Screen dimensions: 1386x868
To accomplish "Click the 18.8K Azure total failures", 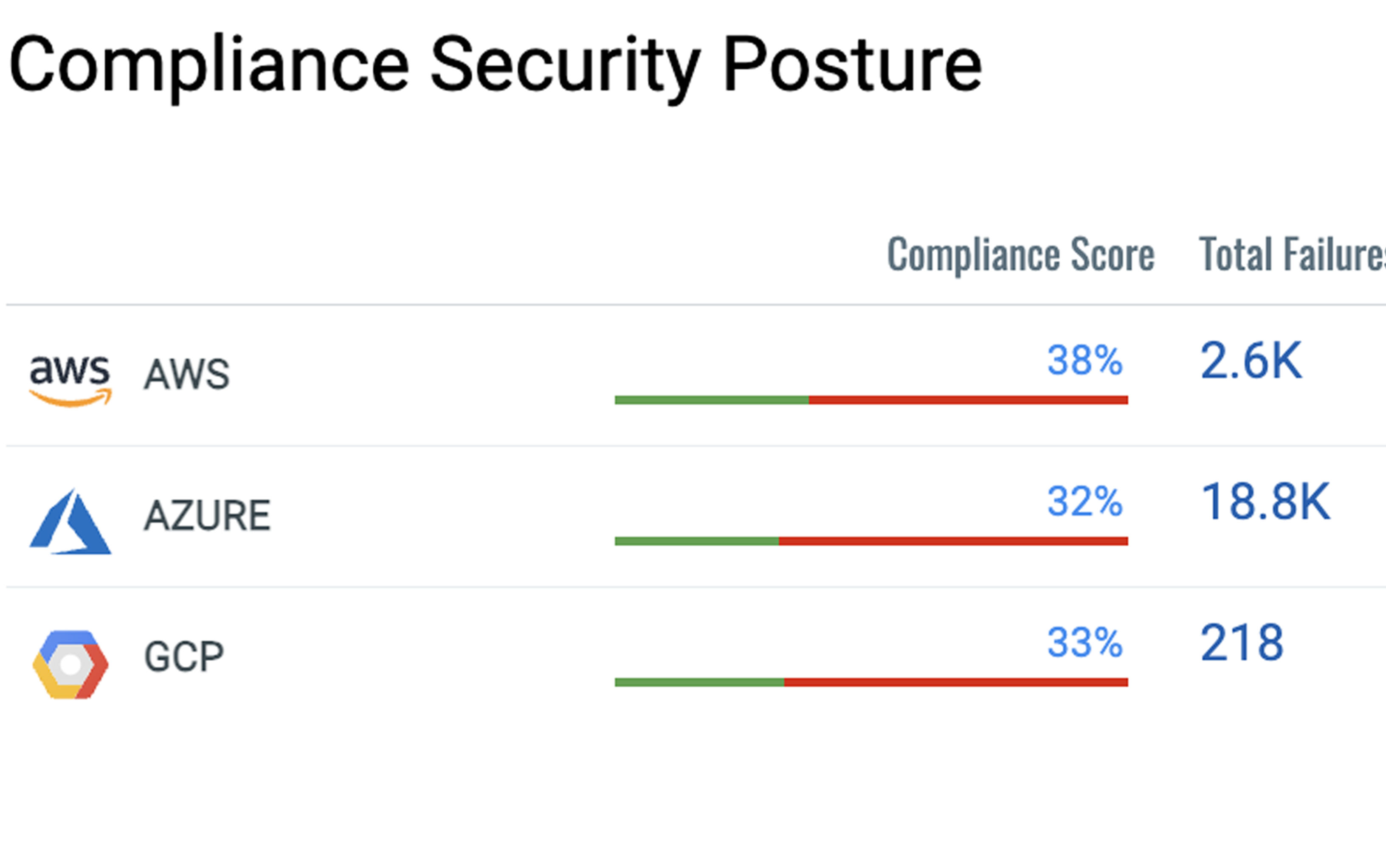I will click(x=1265, y=501).
